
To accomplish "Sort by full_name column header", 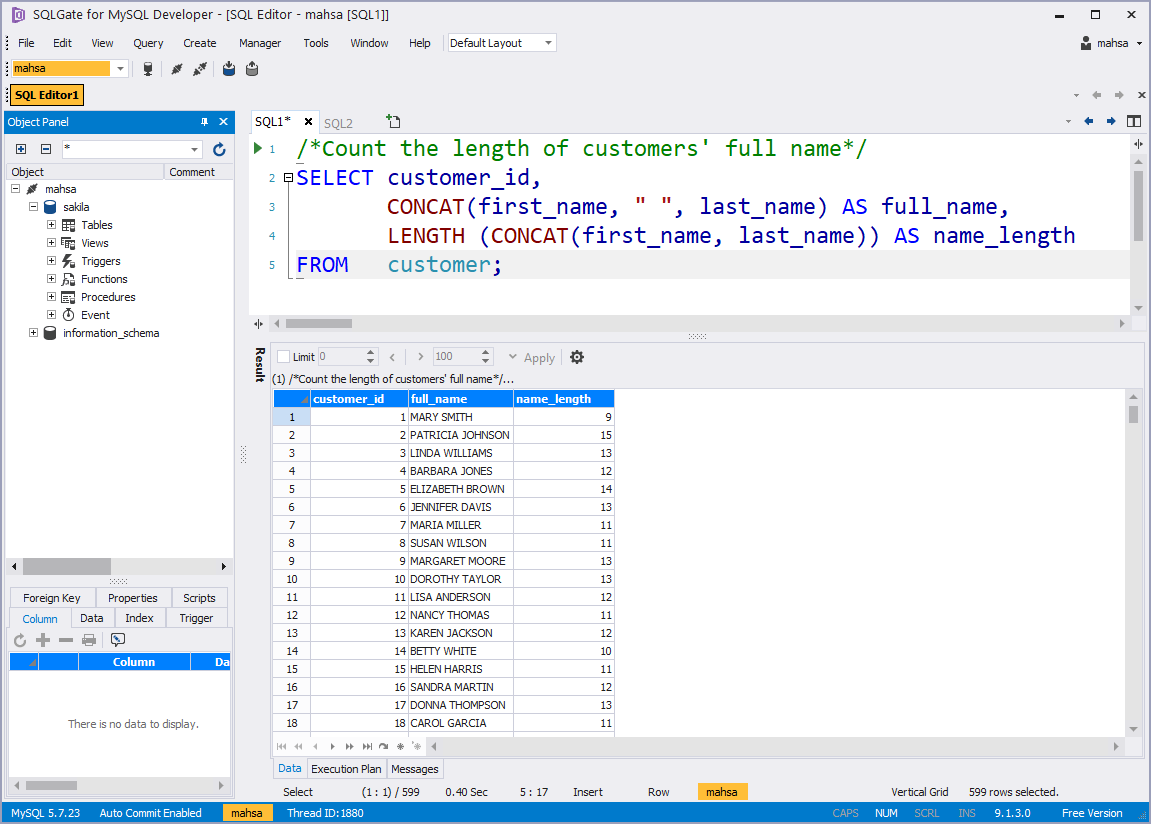I will [x=461, y=399].
